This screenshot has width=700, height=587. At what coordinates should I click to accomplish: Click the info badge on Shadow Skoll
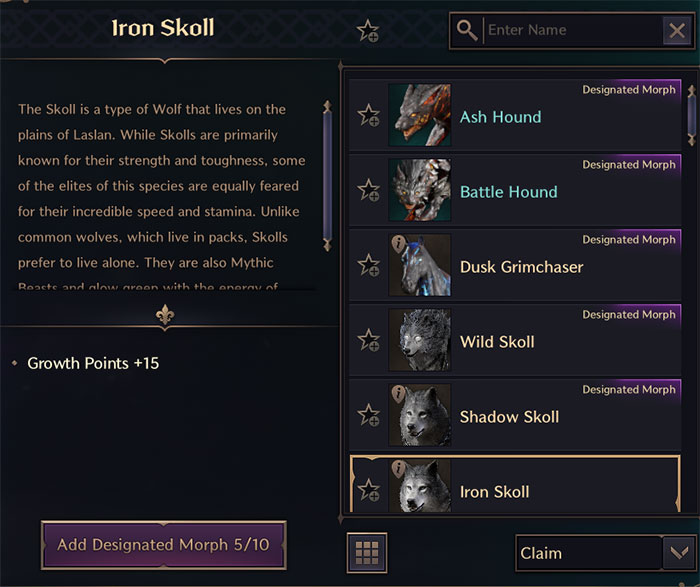(397, 393)
